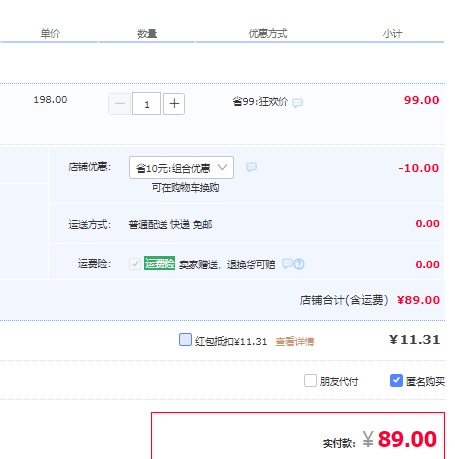This screenshot has height=459, width=455.
Task: Increase quantity with the plus button
Action: tap(174, 104)
